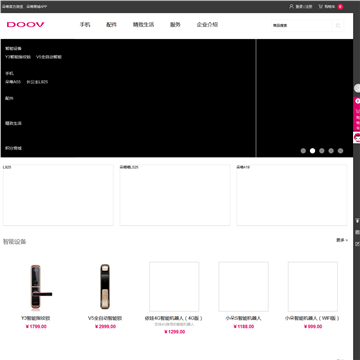Expand 更多 link for 智能设备 section
Viewport: 360px width, 360px height.
coord(342,240)
